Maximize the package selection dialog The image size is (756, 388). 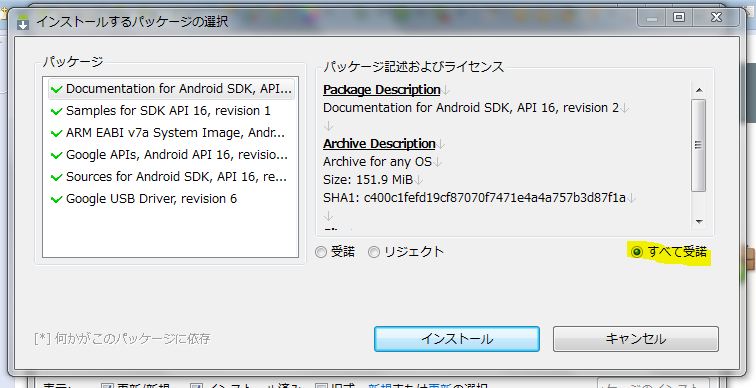coord(679,17)
